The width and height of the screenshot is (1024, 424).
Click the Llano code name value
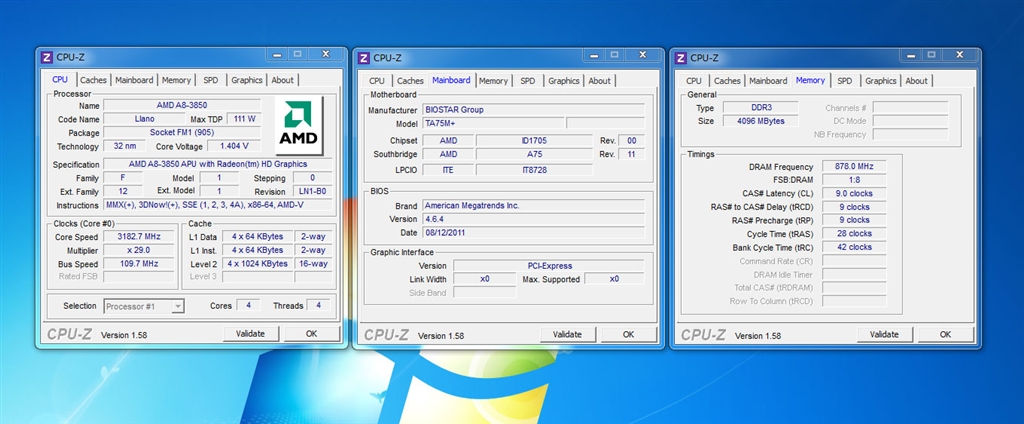click(x=144, y=119)
